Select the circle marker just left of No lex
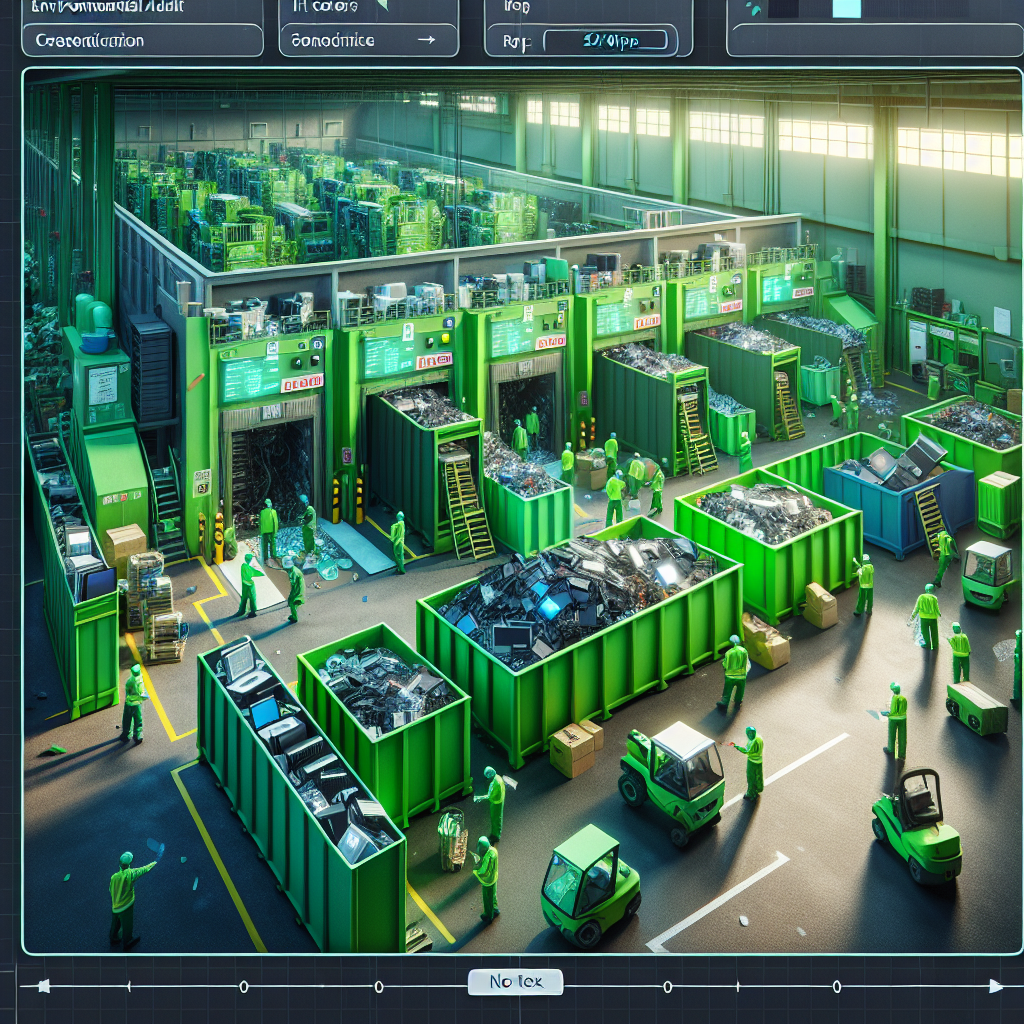Image resolution: width=1024 pixels, height=1024 pixels. (378, 986)
